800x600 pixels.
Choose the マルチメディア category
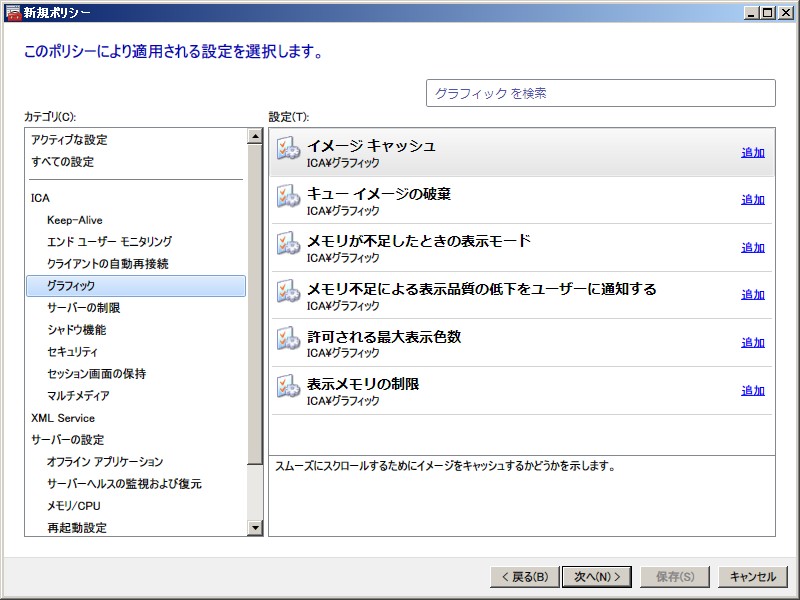(78, 396)
